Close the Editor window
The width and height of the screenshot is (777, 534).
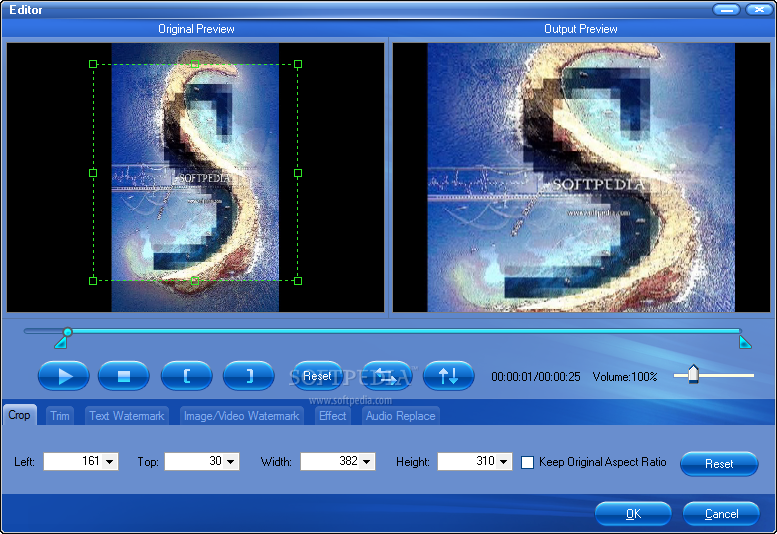coord(758,9)
